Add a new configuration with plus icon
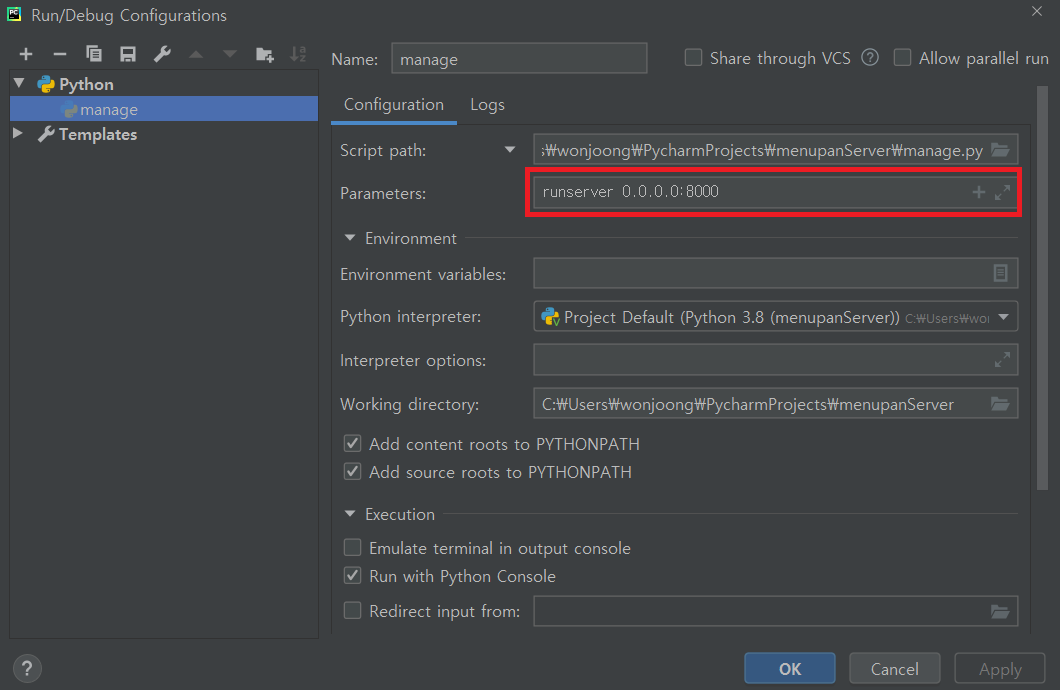This screenshot has height=690, width=1060. [26, 54]
